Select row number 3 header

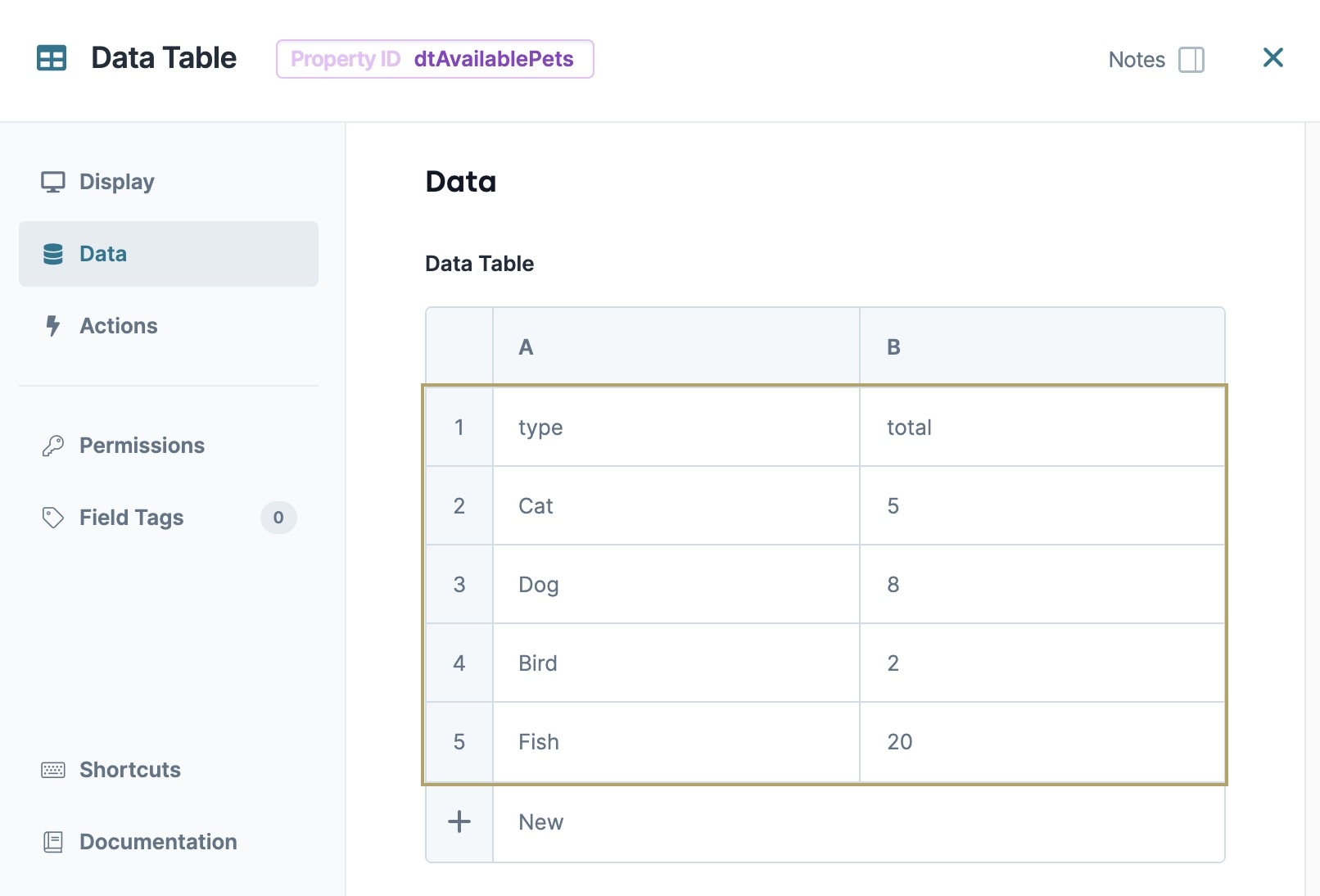459,585
